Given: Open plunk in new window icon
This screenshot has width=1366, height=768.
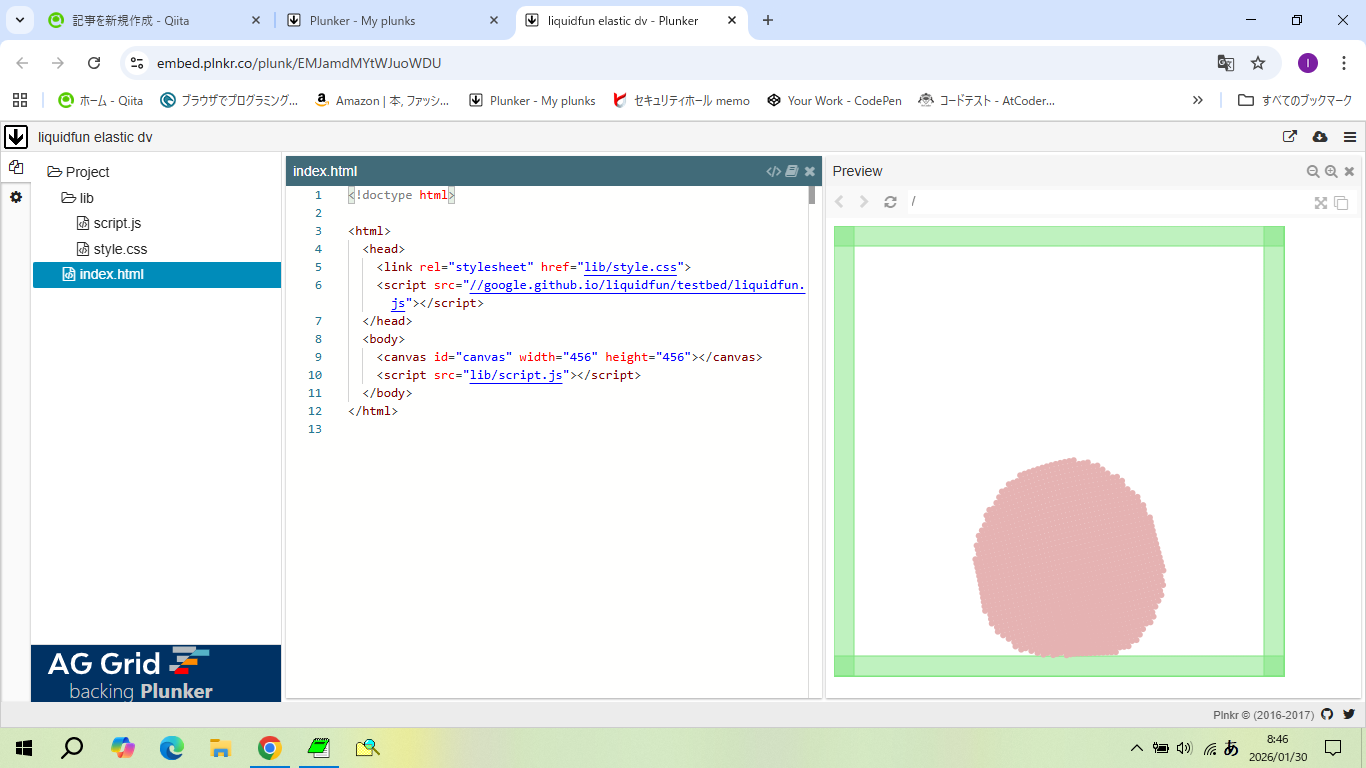Looking at the screenshot, I should click(1290, 137).
